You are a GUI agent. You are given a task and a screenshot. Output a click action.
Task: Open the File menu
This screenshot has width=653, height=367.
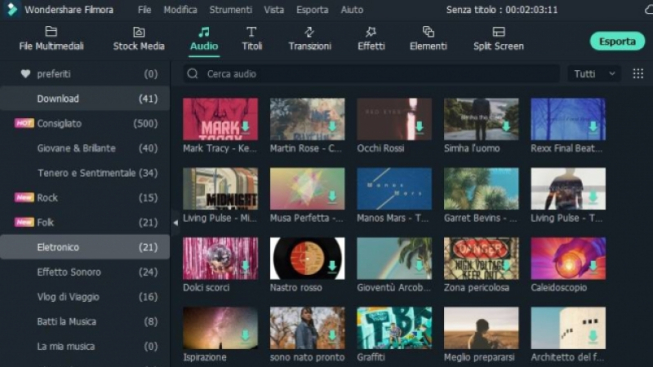[145, 10]
